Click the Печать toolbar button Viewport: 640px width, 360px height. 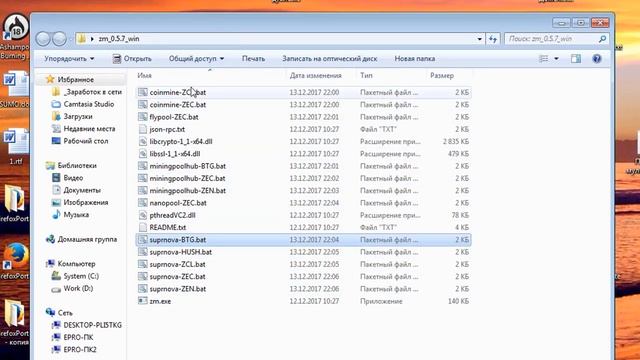[x=253, y=59]
